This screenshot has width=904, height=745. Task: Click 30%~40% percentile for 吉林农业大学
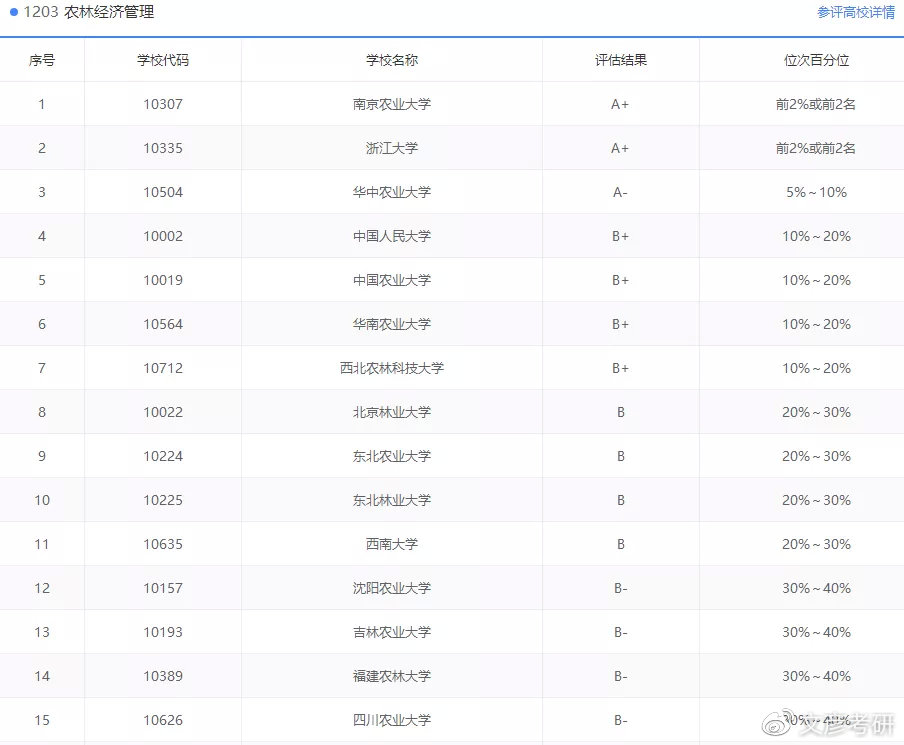(x=816, y=632)
